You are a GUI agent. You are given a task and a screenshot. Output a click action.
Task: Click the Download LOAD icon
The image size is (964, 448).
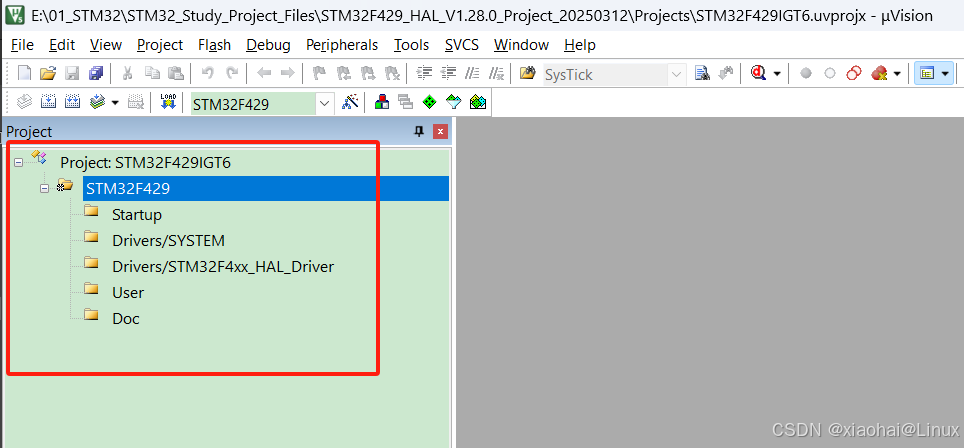point(167,101)
